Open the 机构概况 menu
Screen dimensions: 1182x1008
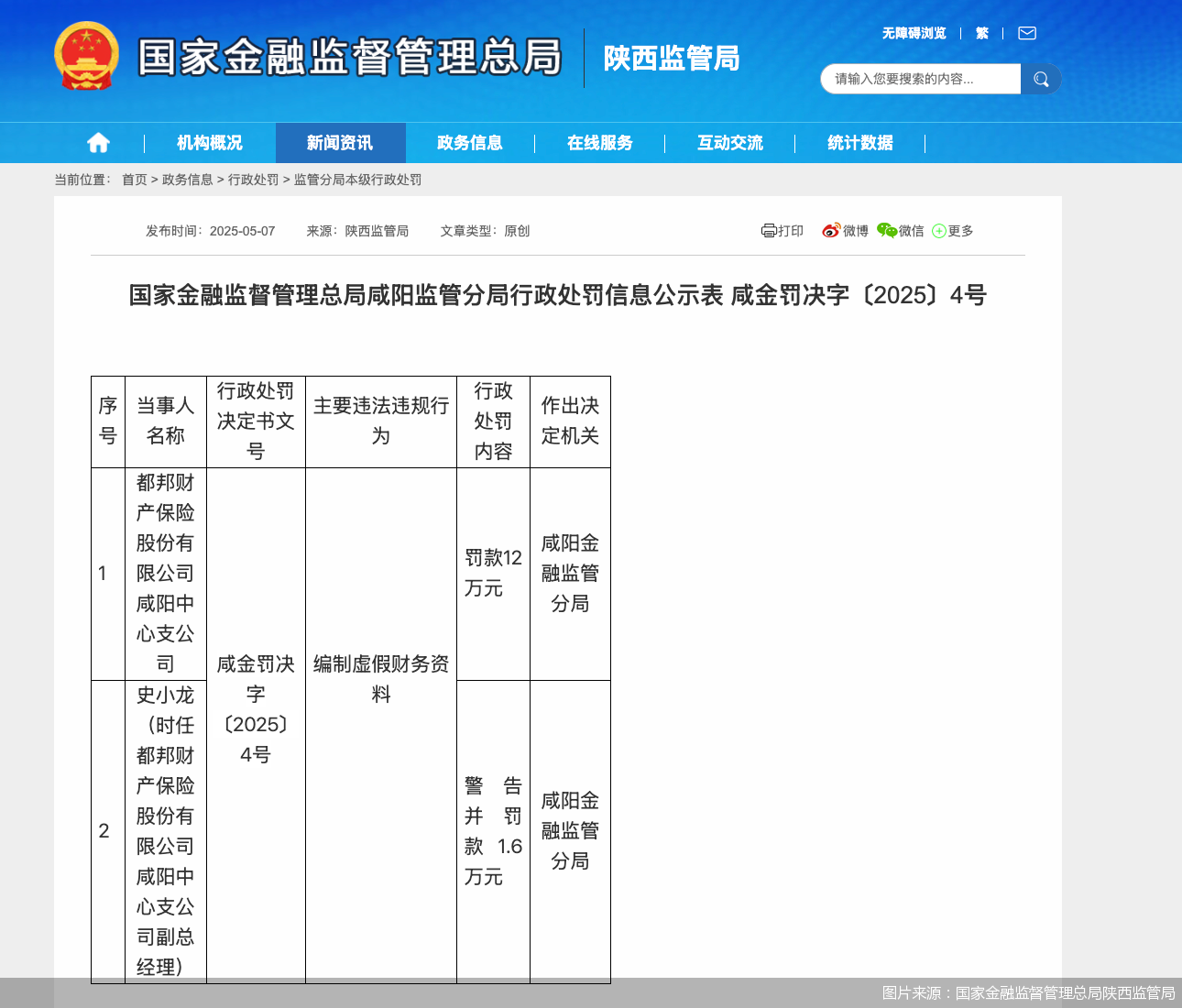[x=210, y=142]
